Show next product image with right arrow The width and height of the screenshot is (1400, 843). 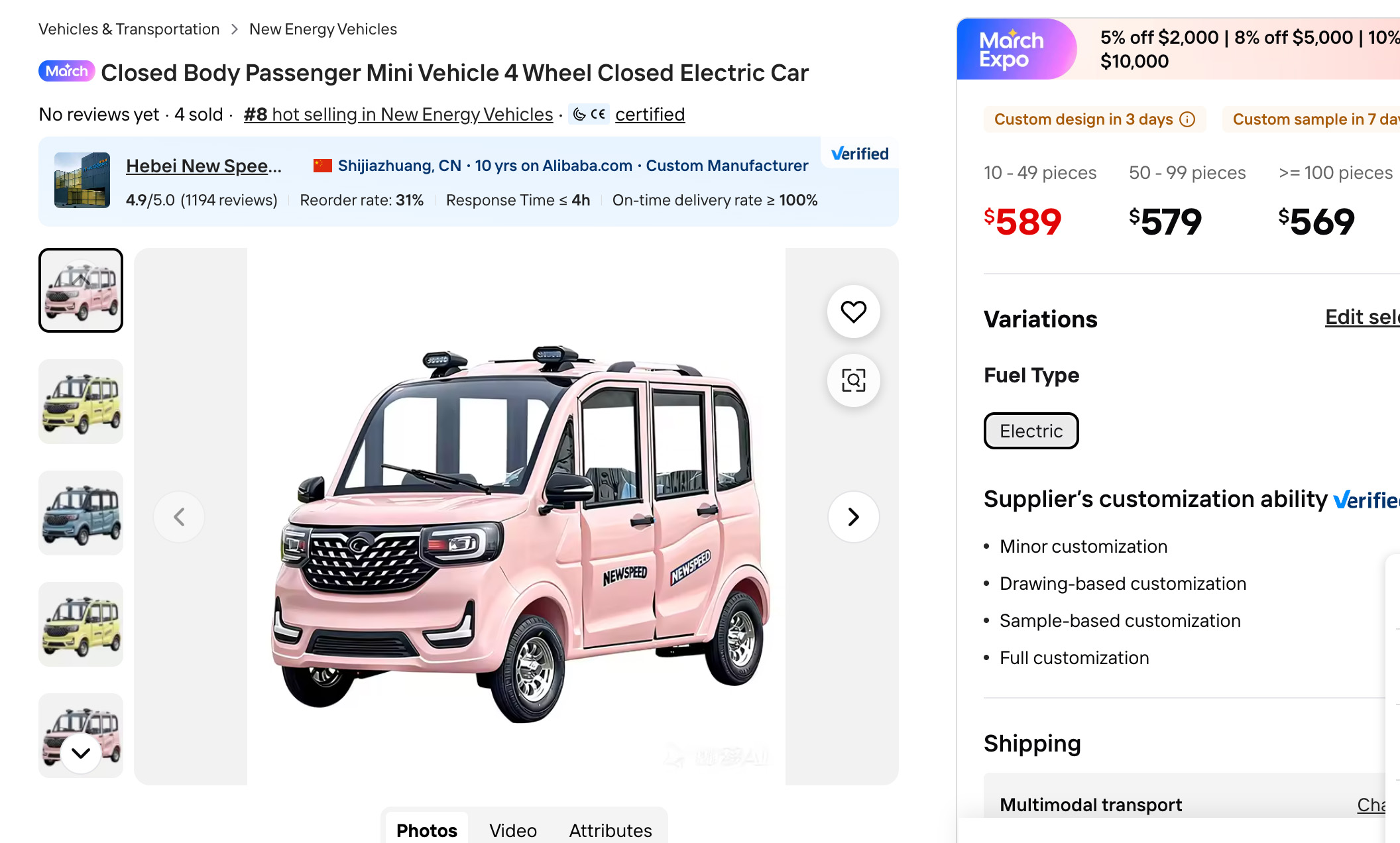coord(853,517)
